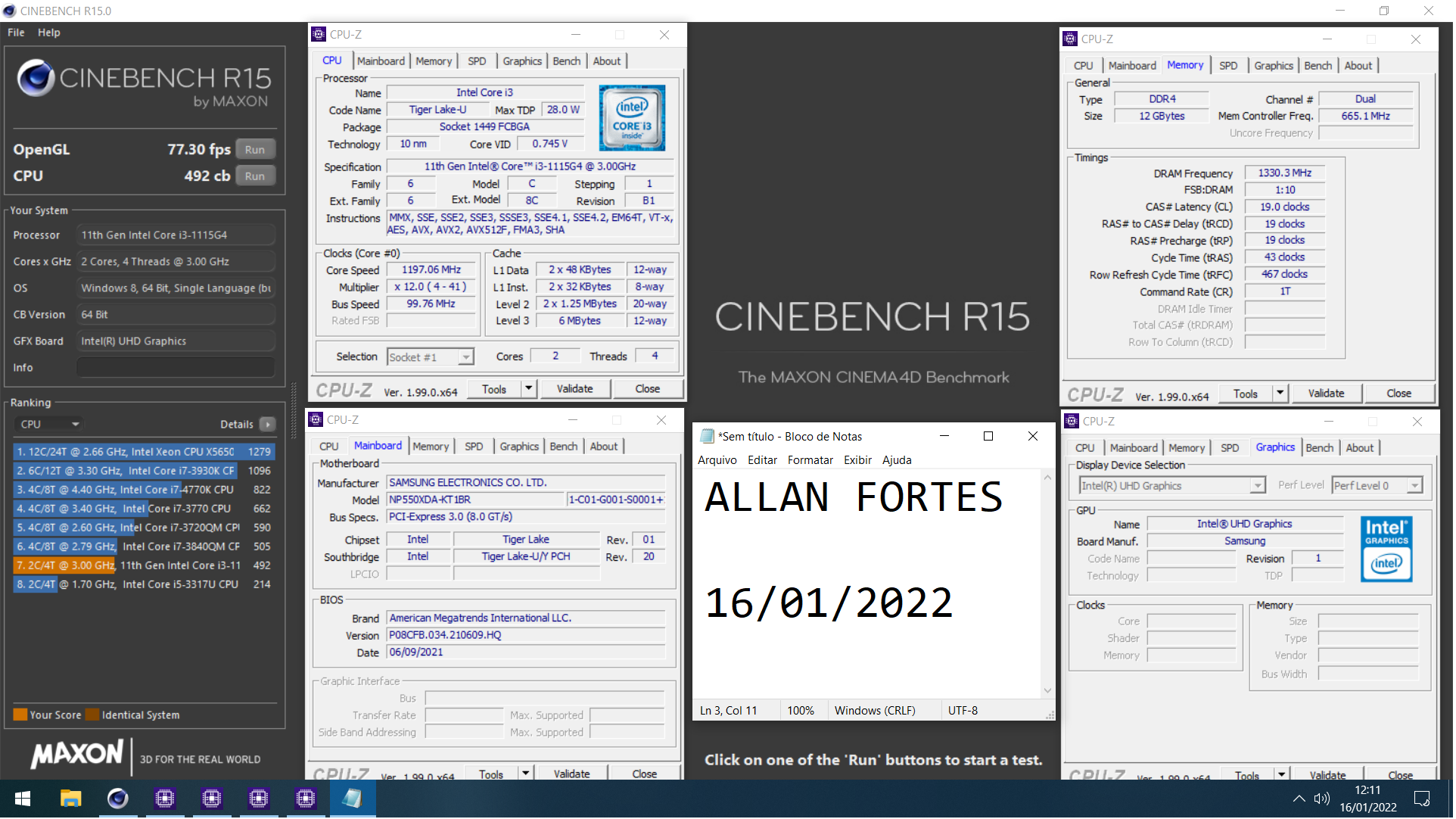This screenshot has height=819, width=1456.
Task: Open the Editar menu in Notepad
Action: point(763,460)
